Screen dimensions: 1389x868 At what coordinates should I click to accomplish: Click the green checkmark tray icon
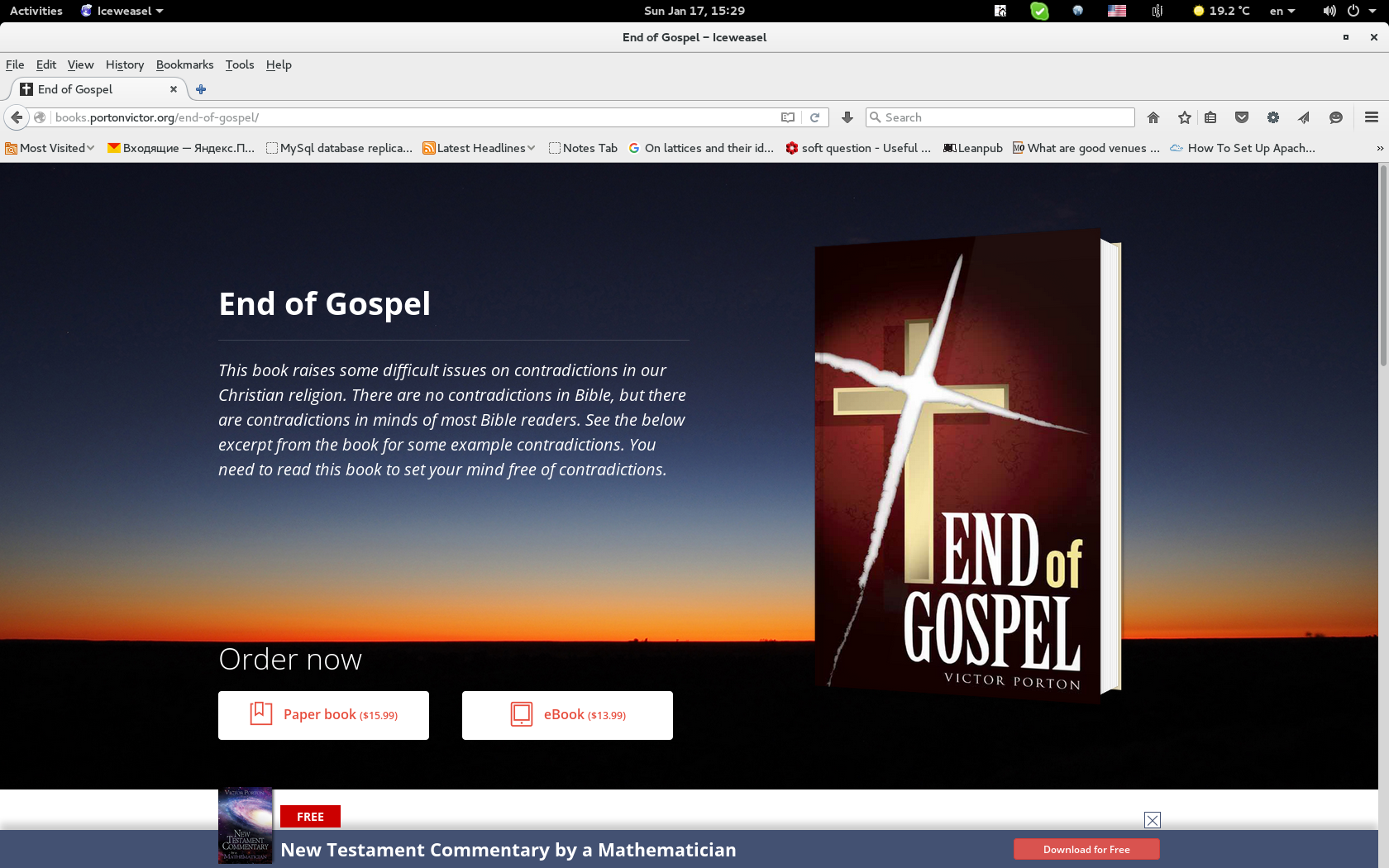(x=1039, y=11)
